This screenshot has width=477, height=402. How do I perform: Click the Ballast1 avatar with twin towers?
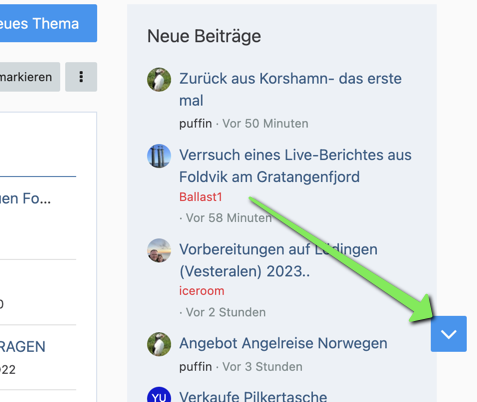coord(159,156)
